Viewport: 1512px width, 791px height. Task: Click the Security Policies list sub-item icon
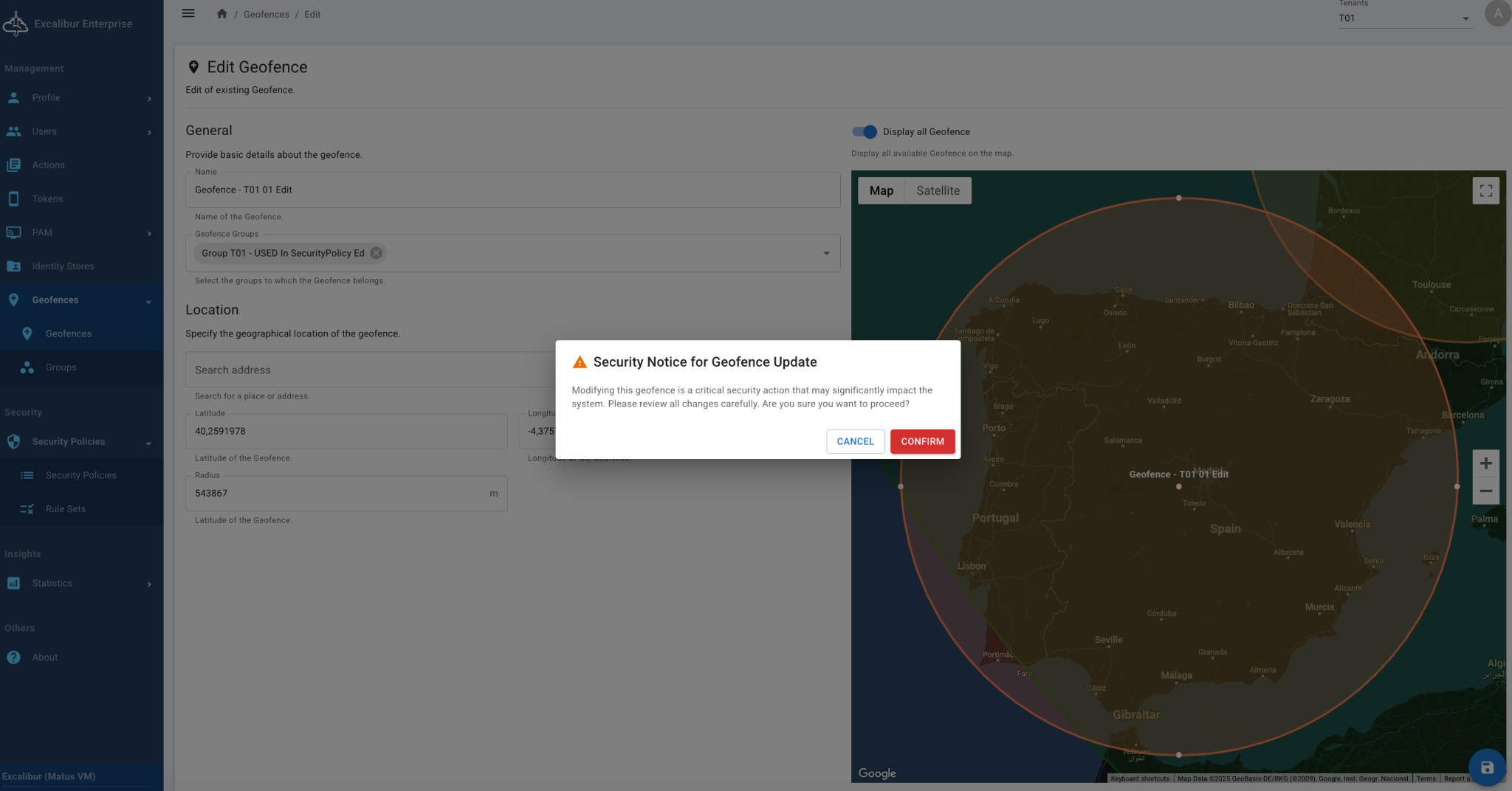pos(27,475)
